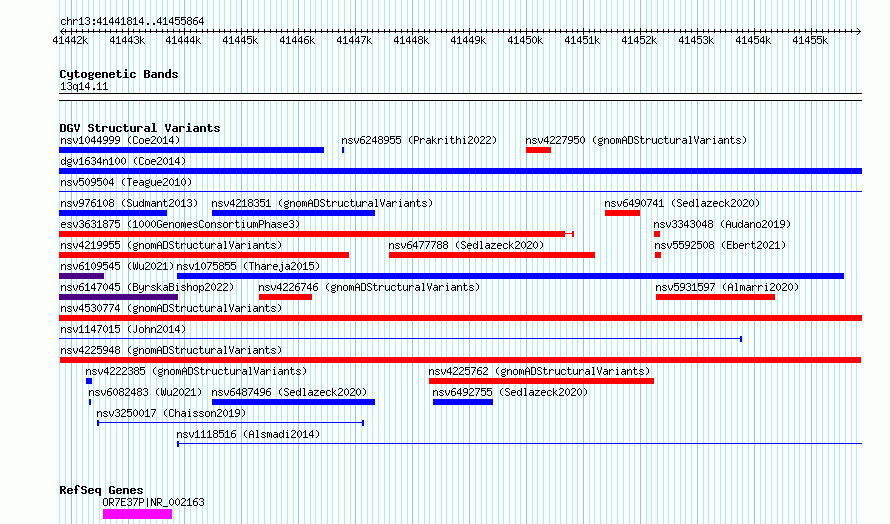Open nsv4219955 (gnomADStructuralVariants) label
This screenshot has width=890, height=524.
coord(171,245)
